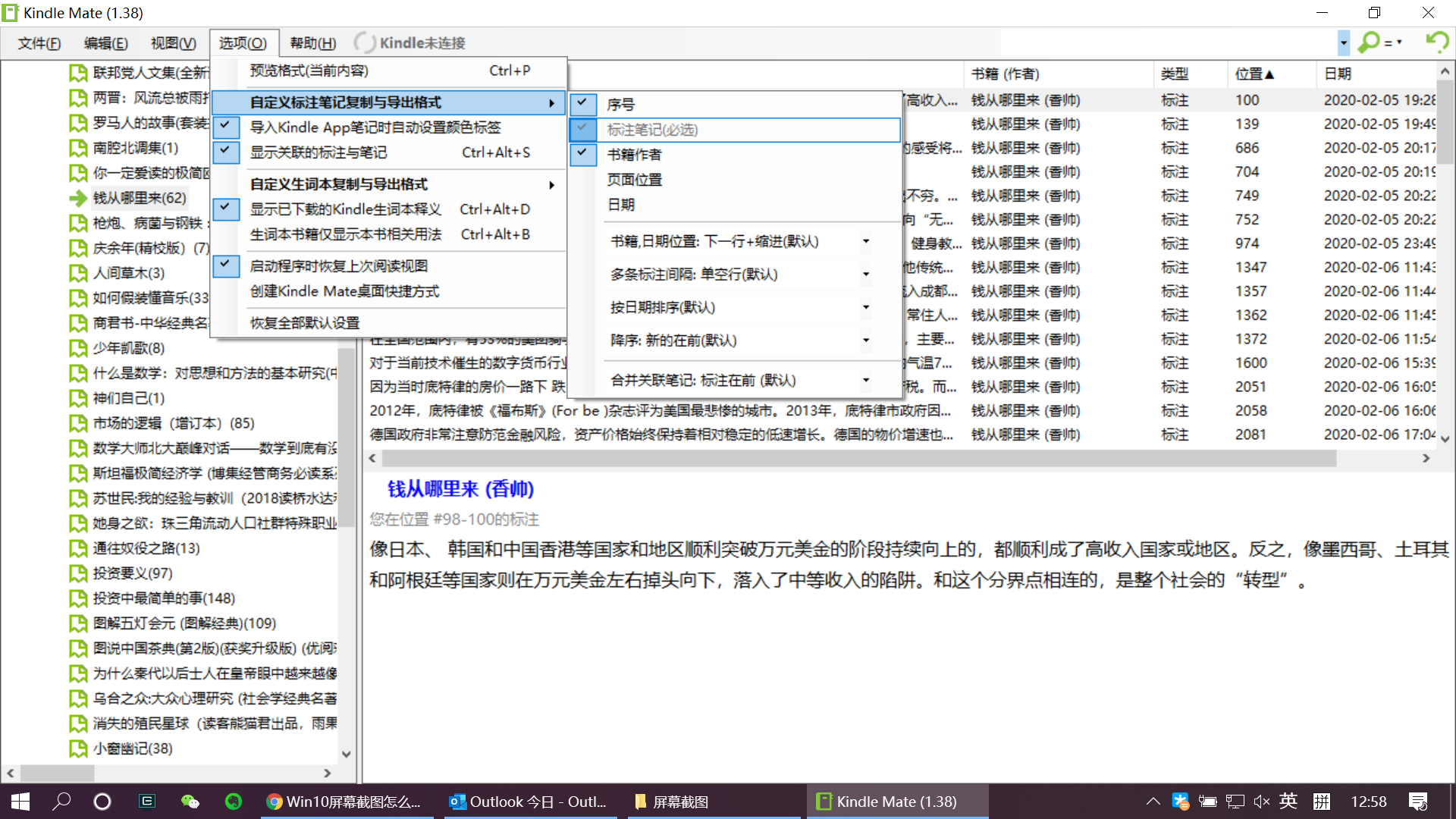Choose 恢复全部默认设置 menu entry

305,323
